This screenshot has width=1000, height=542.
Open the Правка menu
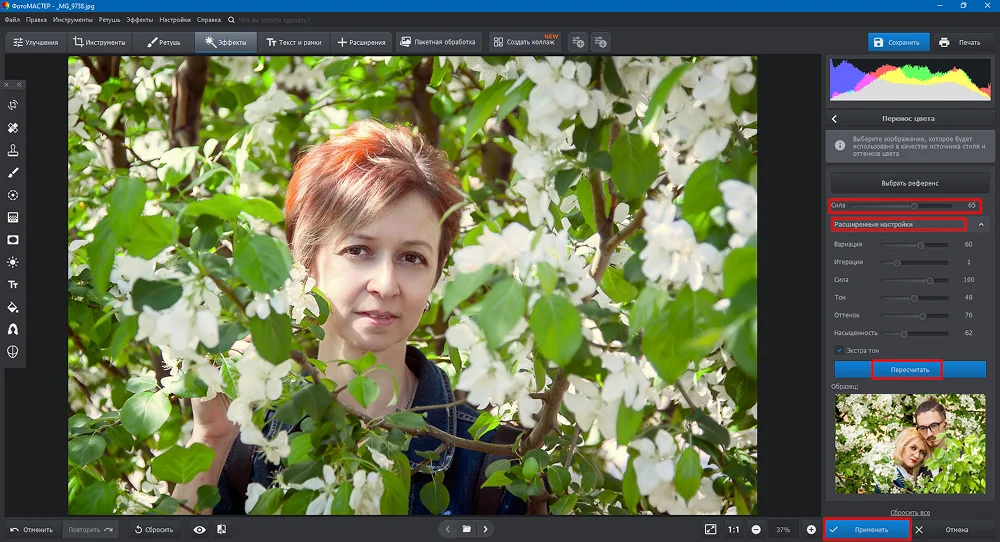click(x=36, y=20)
